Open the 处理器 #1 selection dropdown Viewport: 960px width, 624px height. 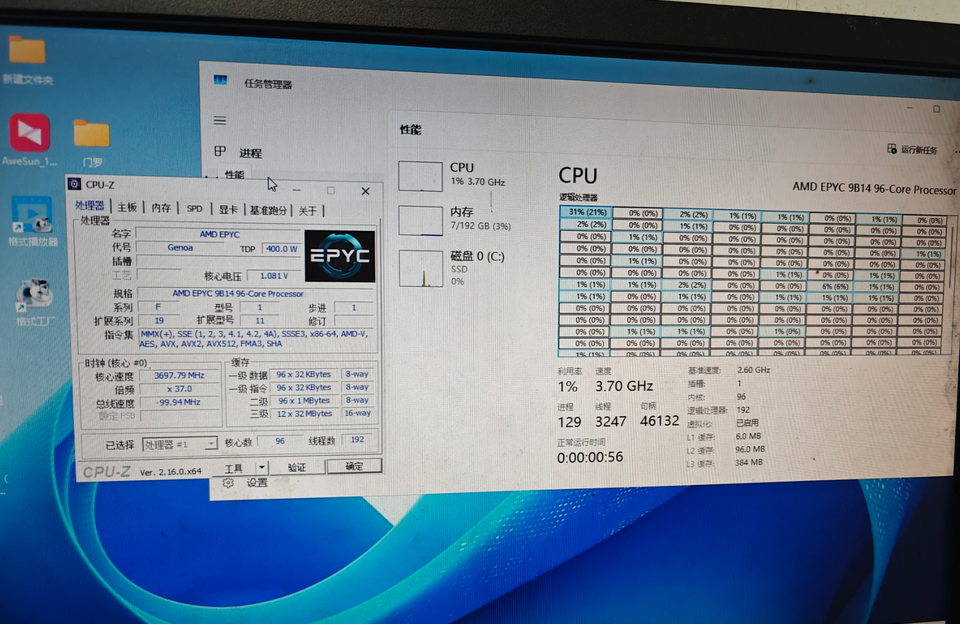coord(179,444)
